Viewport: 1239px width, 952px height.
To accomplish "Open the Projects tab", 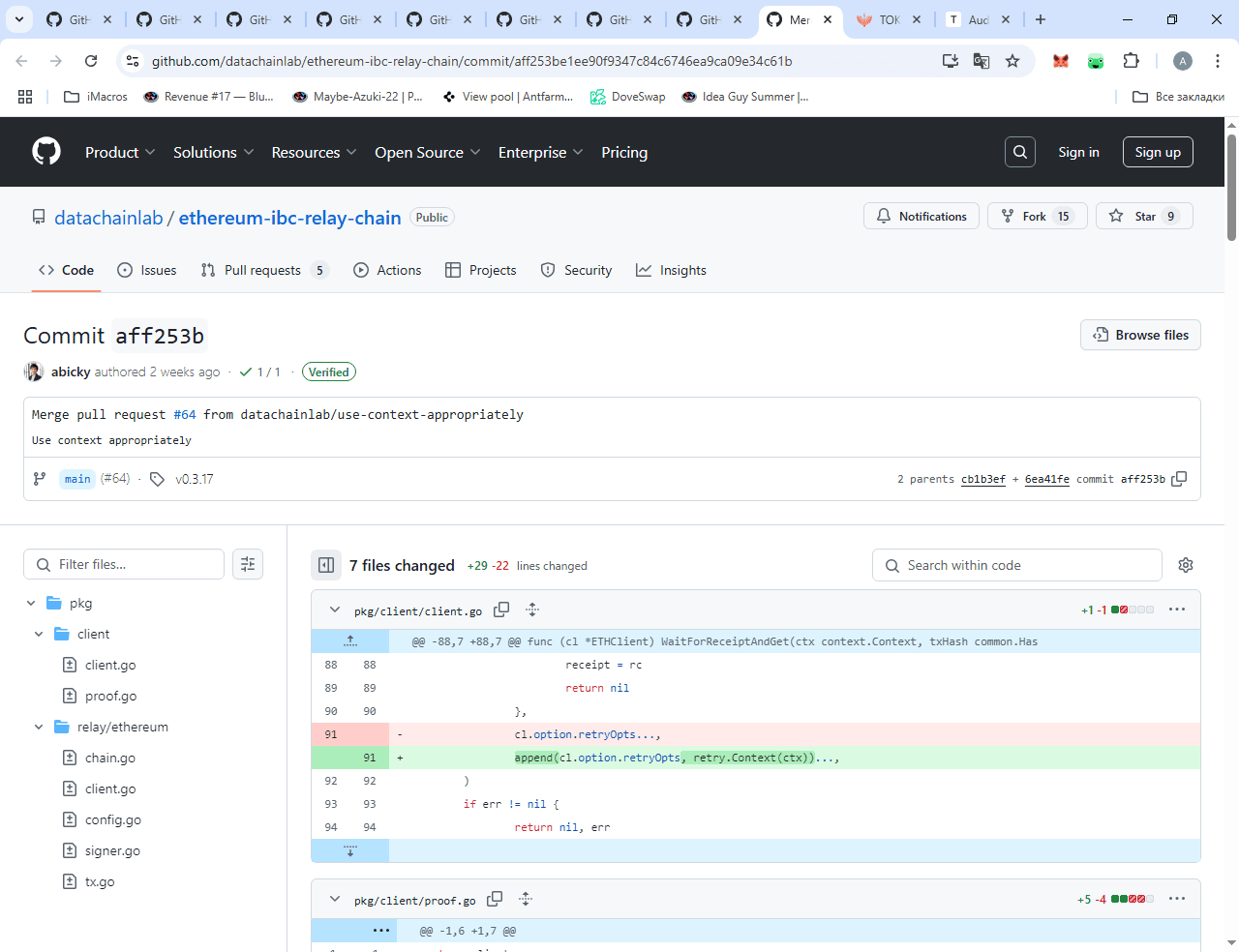I will pyautogui.click(x=480, y=270).
